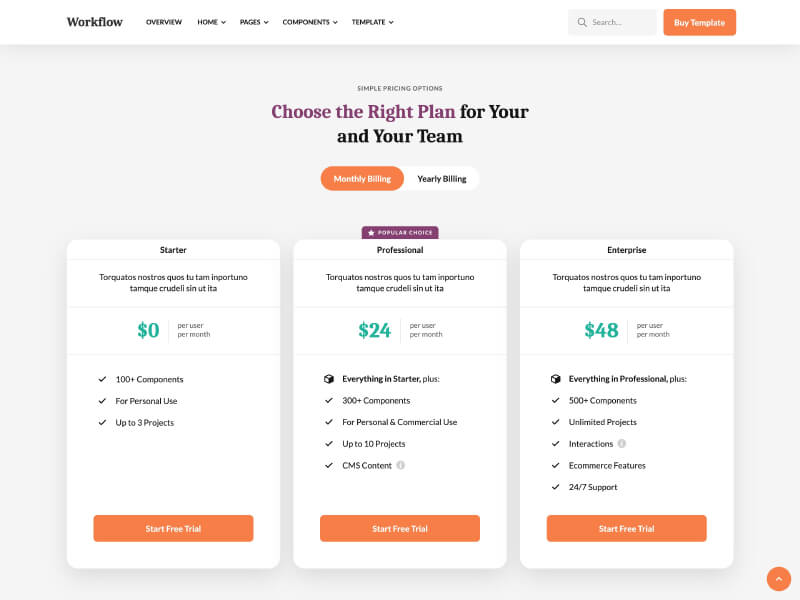The height and width of the screenshot is (600, 800).
Task: Switch to Yearly Billing
Action: click(x=441, y=178)
